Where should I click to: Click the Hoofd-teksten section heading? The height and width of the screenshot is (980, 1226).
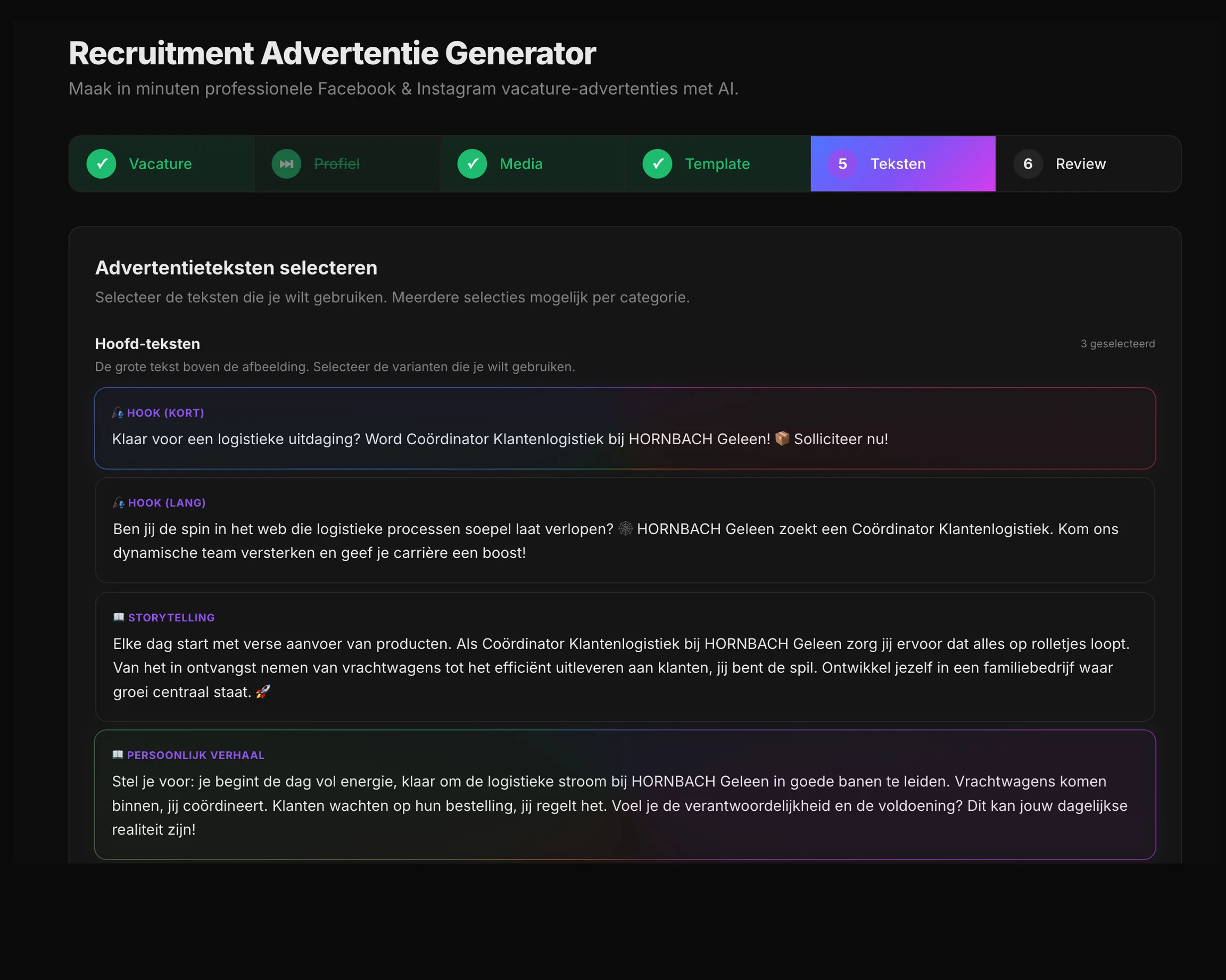(147, 344)
